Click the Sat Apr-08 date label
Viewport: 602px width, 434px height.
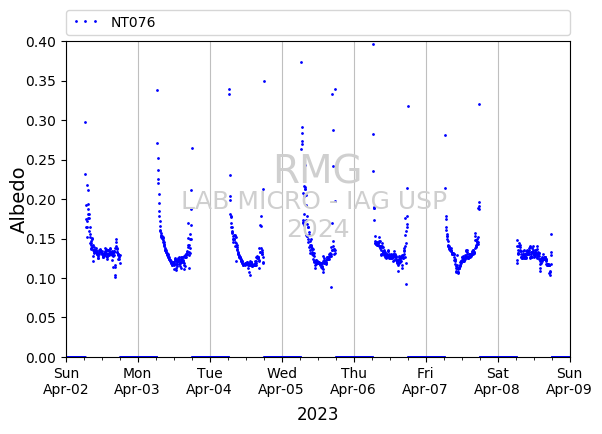point(497,381)
